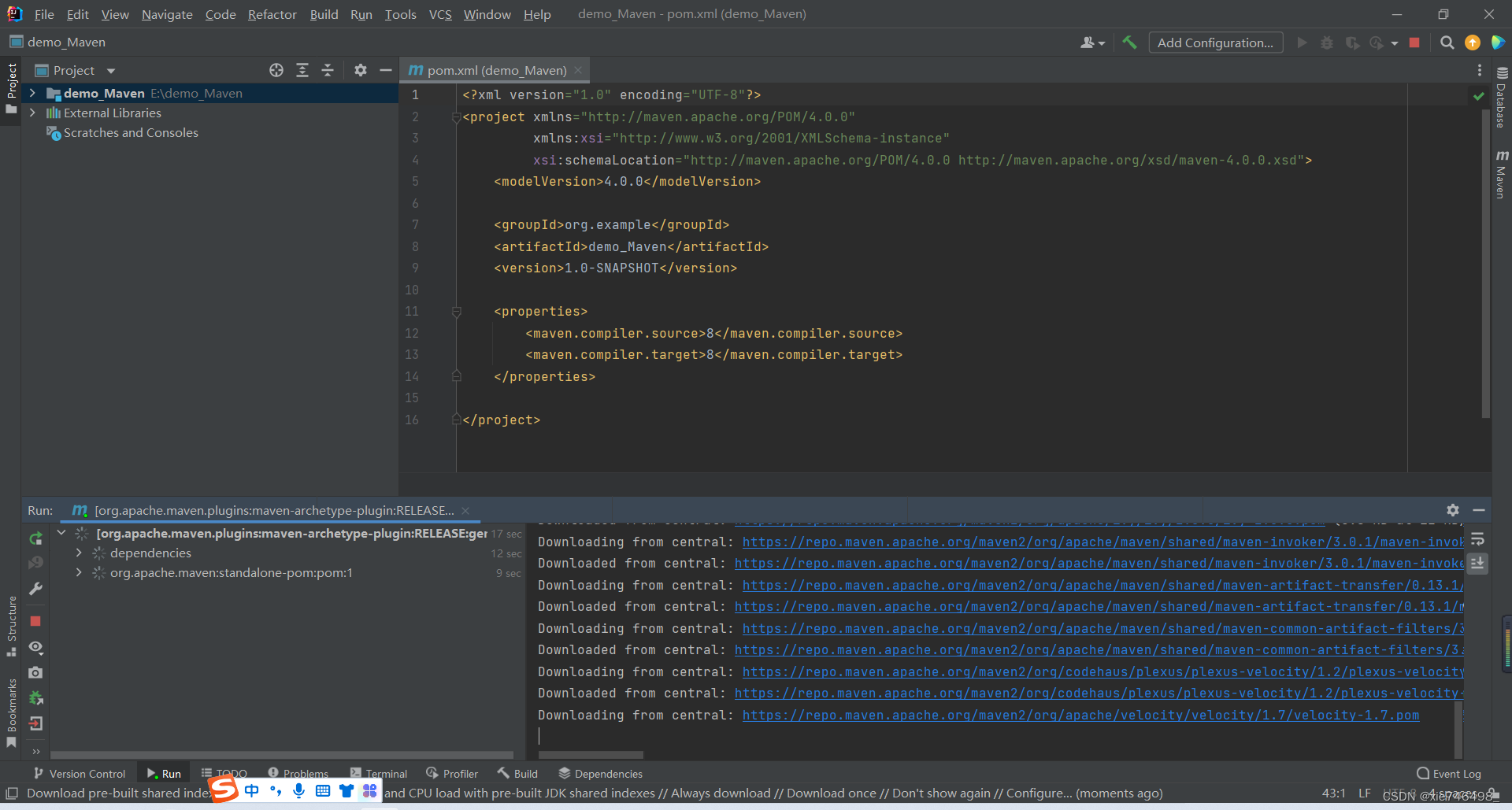Select opened file using the crosshair icon

(276, 70)
